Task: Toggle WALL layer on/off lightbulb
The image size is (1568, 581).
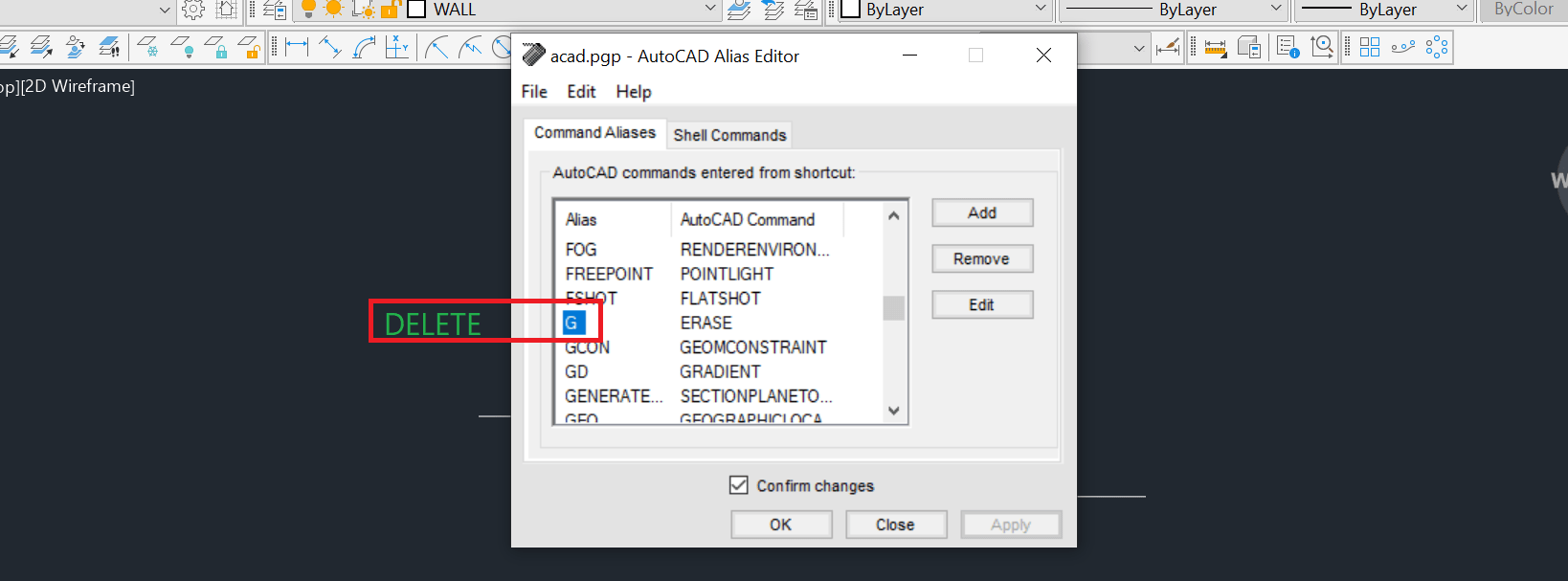Action: click(x=308, y=10)
